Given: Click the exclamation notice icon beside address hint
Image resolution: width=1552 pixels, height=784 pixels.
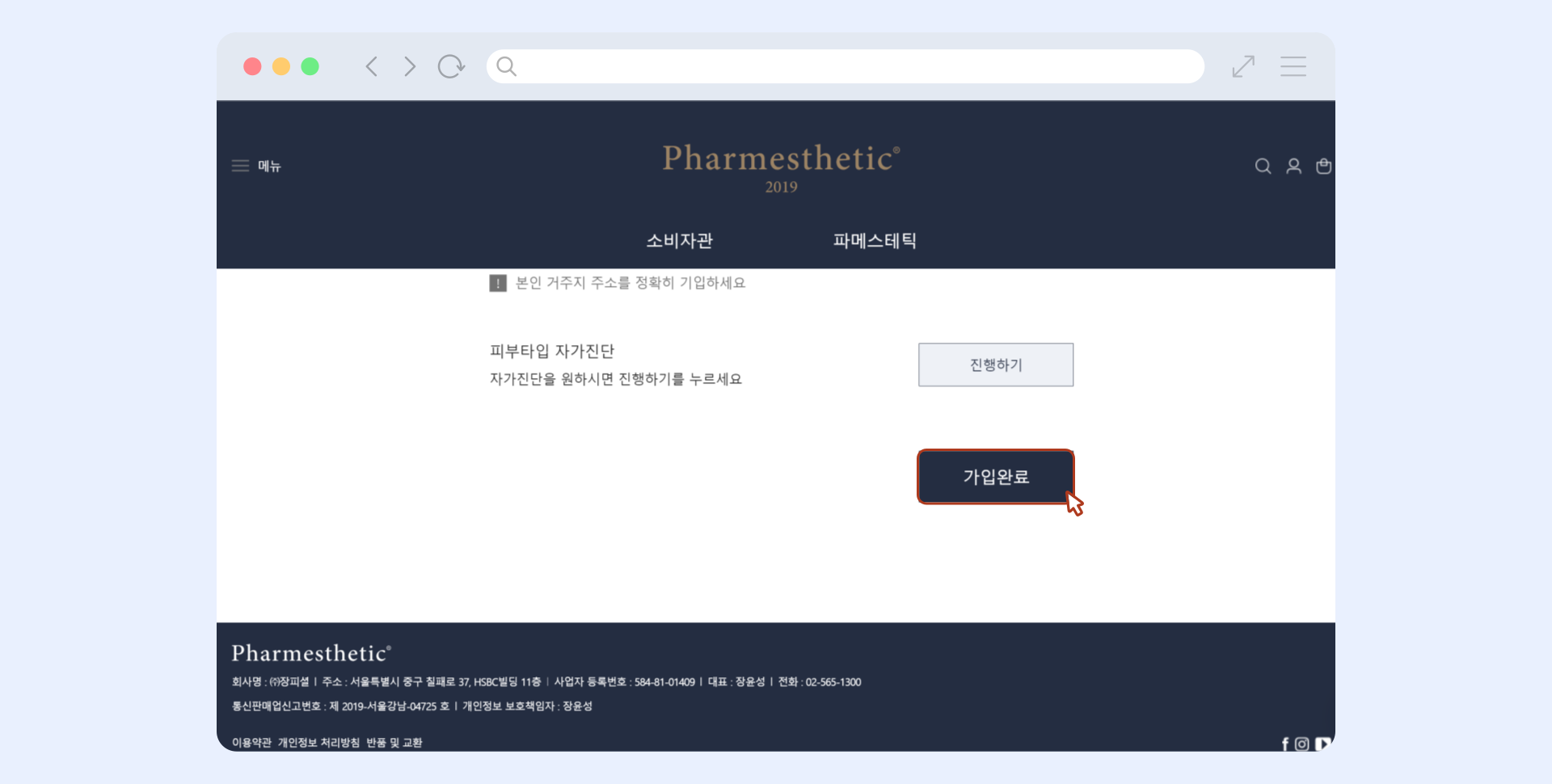Looking at the screenshot, I should pyautogui.click(x=498, y=283).
